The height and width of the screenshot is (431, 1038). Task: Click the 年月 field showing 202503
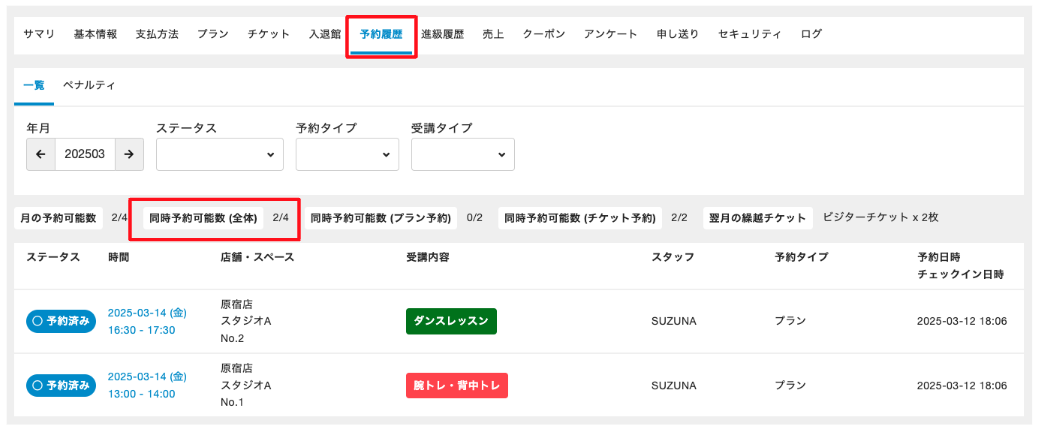pyautogui.click(x=85, y=155)
